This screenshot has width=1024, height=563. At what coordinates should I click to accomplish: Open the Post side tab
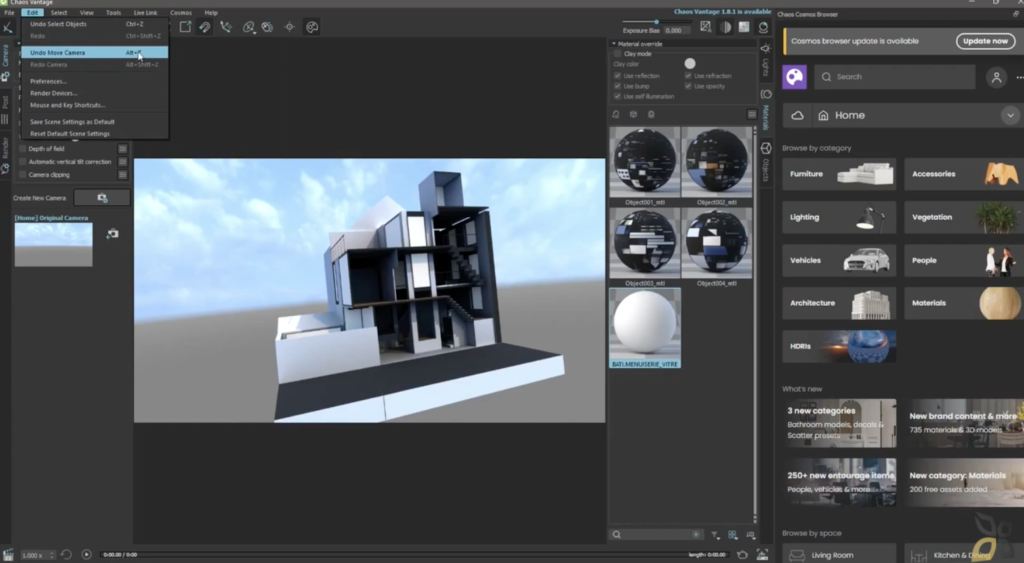(5, 110)
